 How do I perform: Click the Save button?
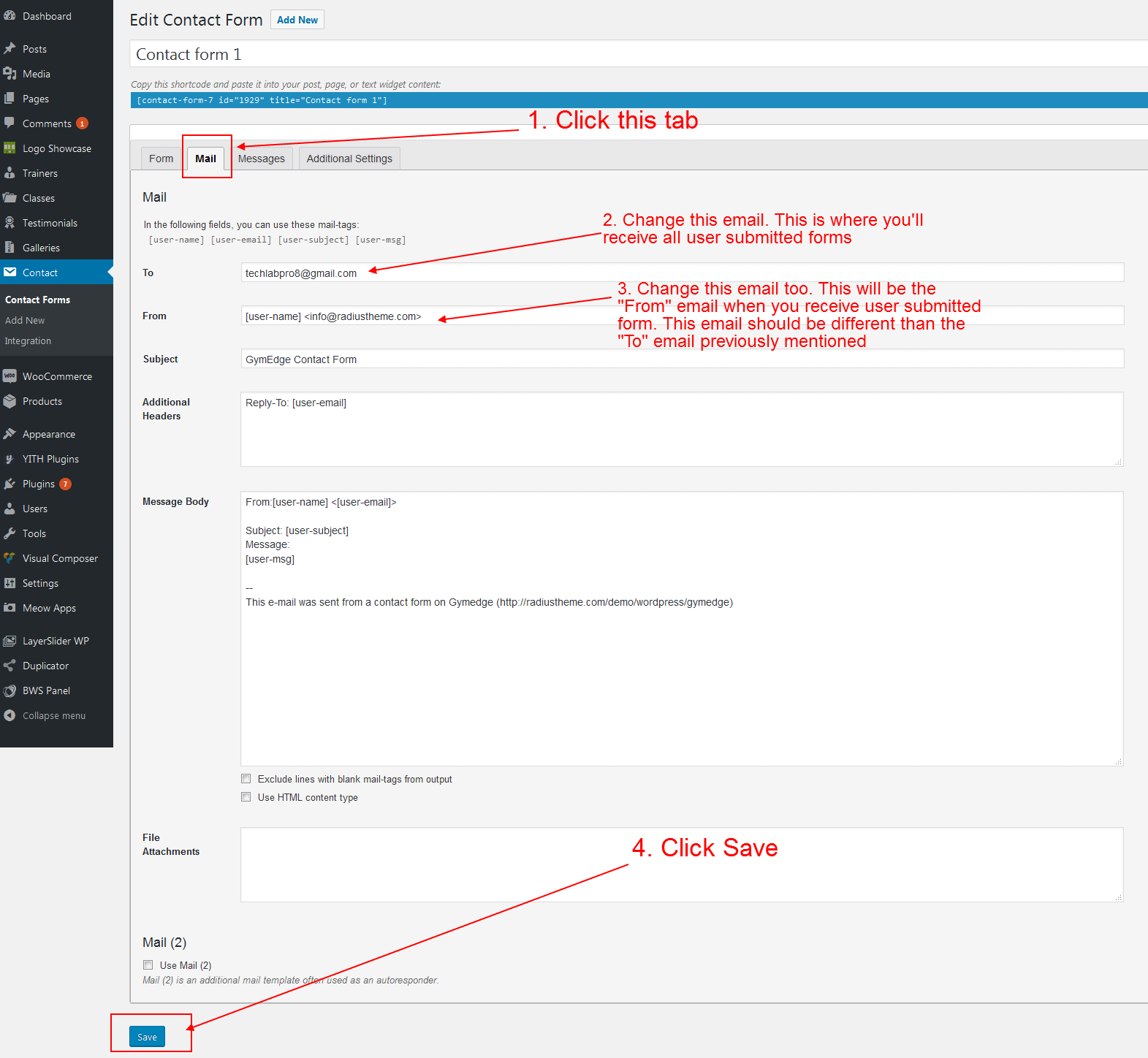tap(147, 1037)
